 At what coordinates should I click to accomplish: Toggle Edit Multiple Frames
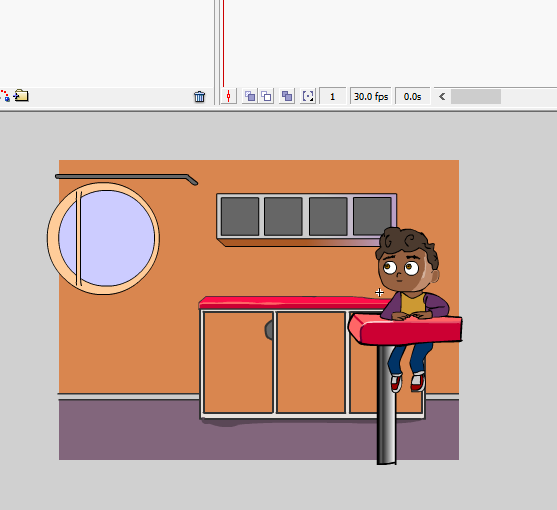(287, 96)
